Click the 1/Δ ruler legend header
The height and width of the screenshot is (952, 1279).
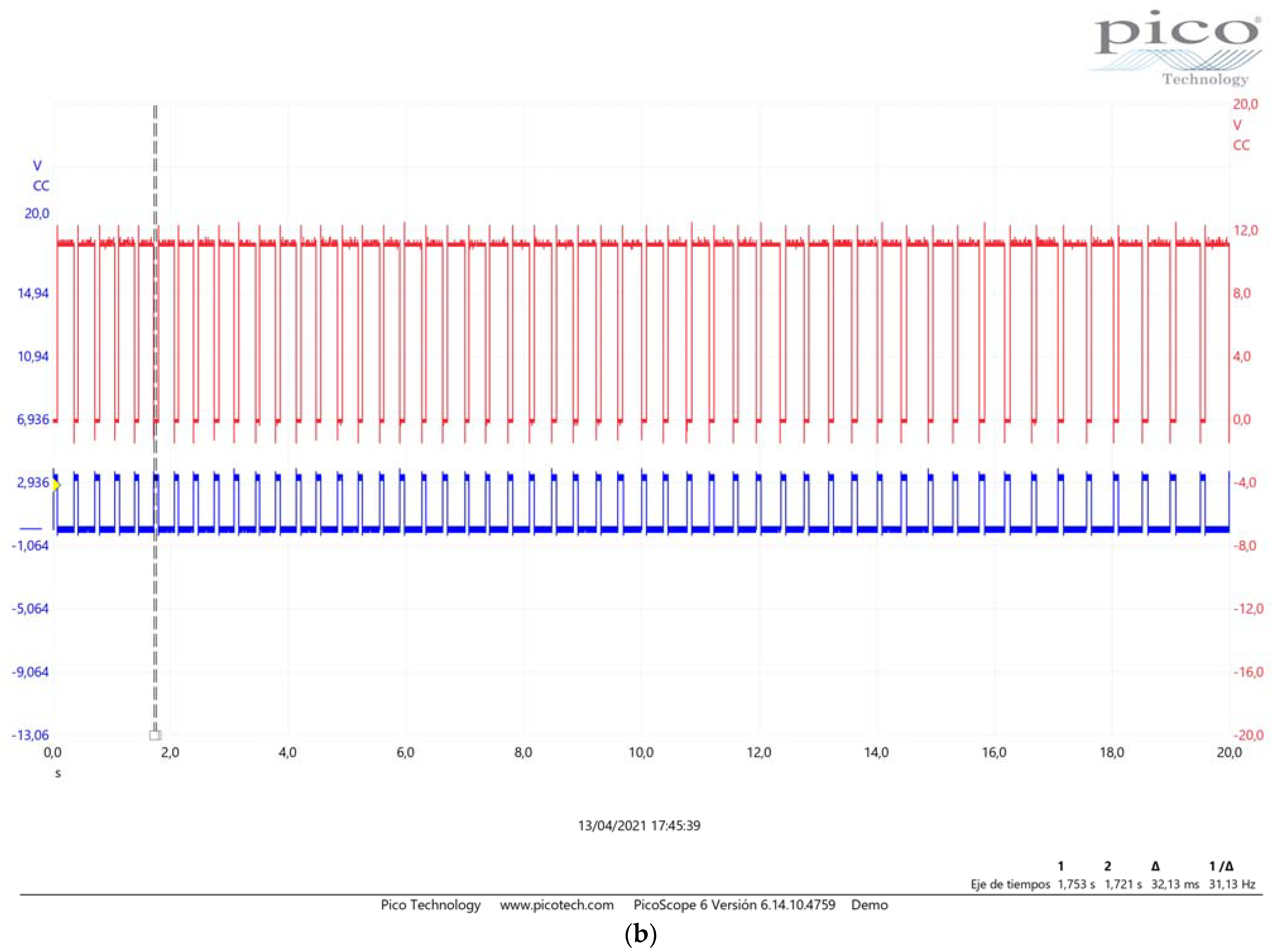coord(1221,866)
